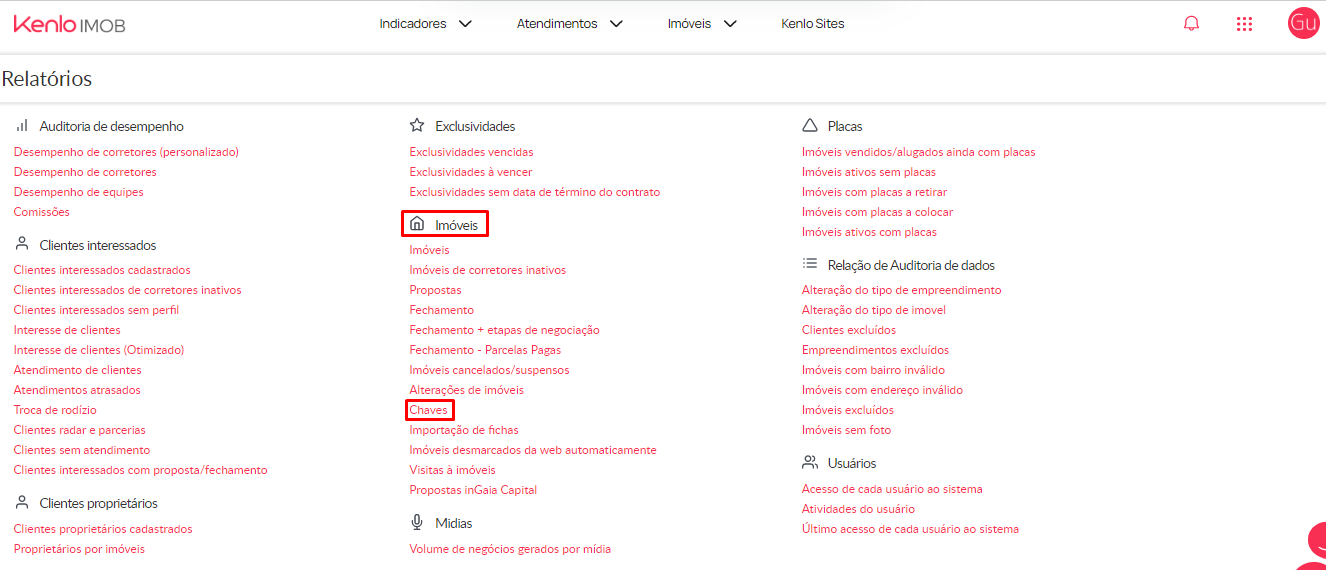The height and width of the screenshot is (570, 1326).
Task: Click the Mídias microphone icon
Action: pyautogui.click(x=418, y=522)
